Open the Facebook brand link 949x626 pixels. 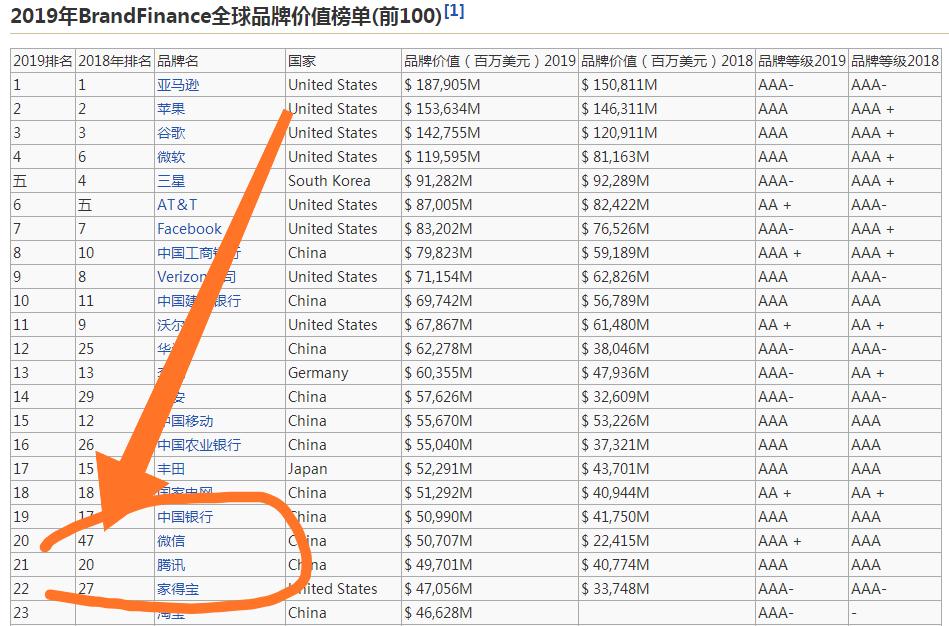(189, 228)
